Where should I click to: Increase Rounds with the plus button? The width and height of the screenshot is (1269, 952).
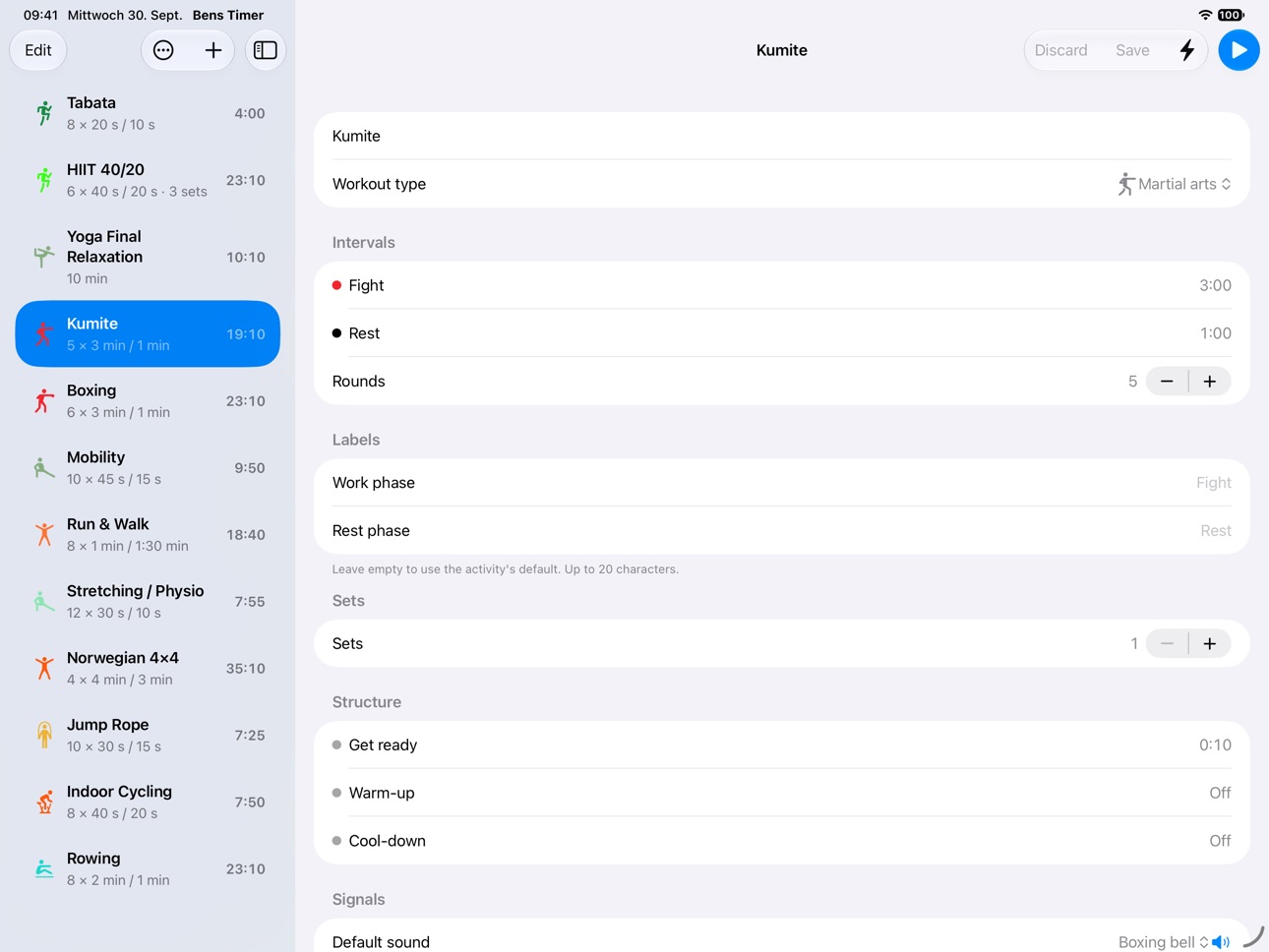(1210, 382)
